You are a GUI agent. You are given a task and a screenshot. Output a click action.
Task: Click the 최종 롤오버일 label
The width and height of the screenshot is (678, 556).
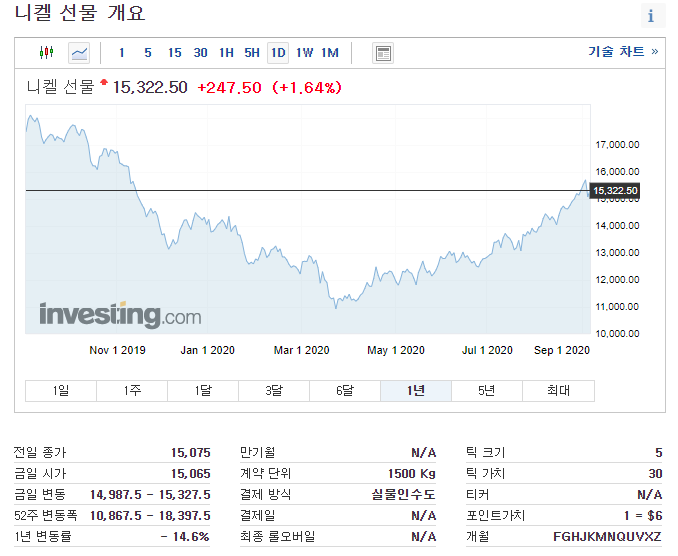(278, 537)
